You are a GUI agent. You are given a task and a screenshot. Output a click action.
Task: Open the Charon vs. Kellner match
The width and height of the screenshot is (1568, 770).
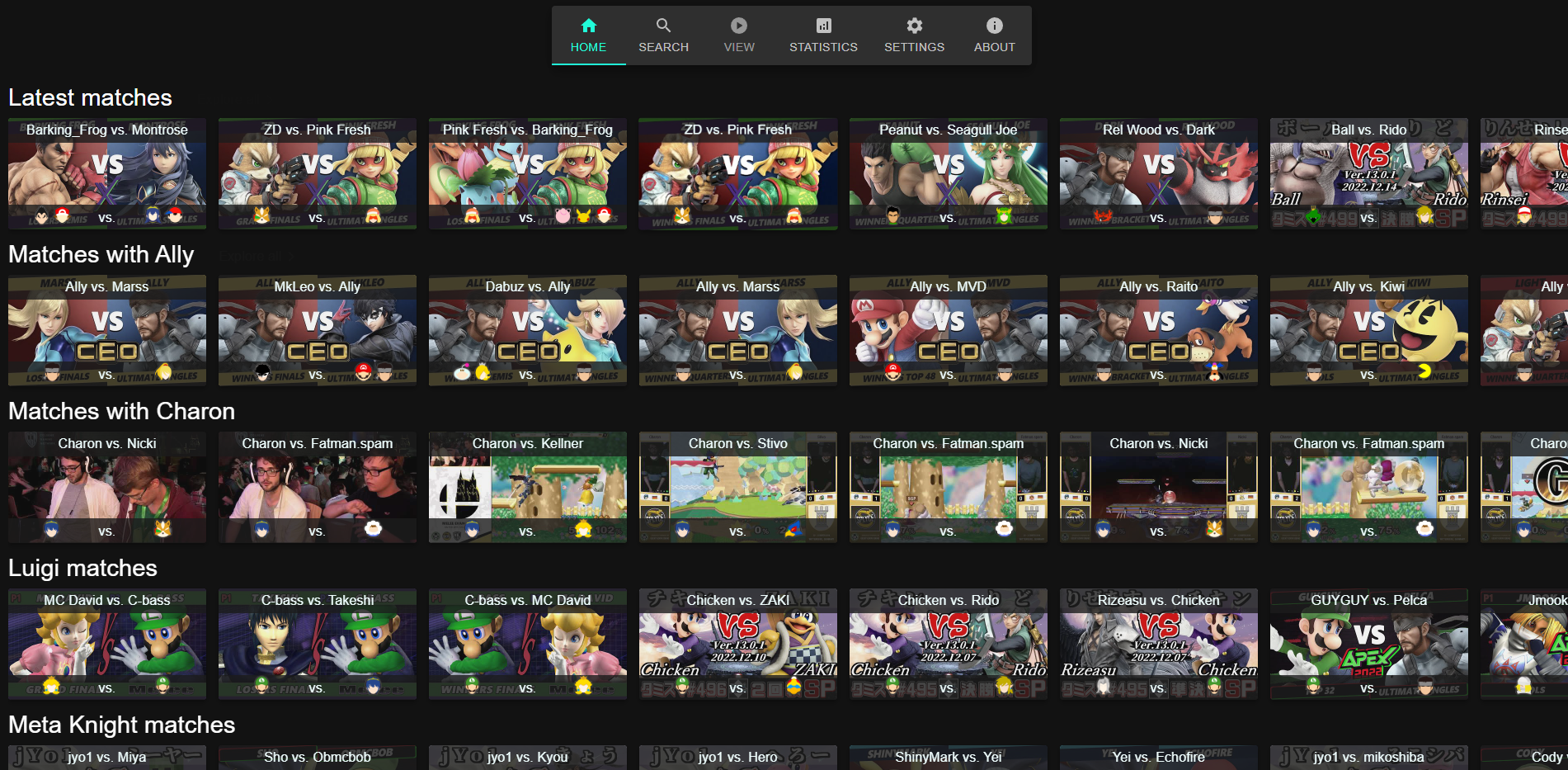point(528,487)
